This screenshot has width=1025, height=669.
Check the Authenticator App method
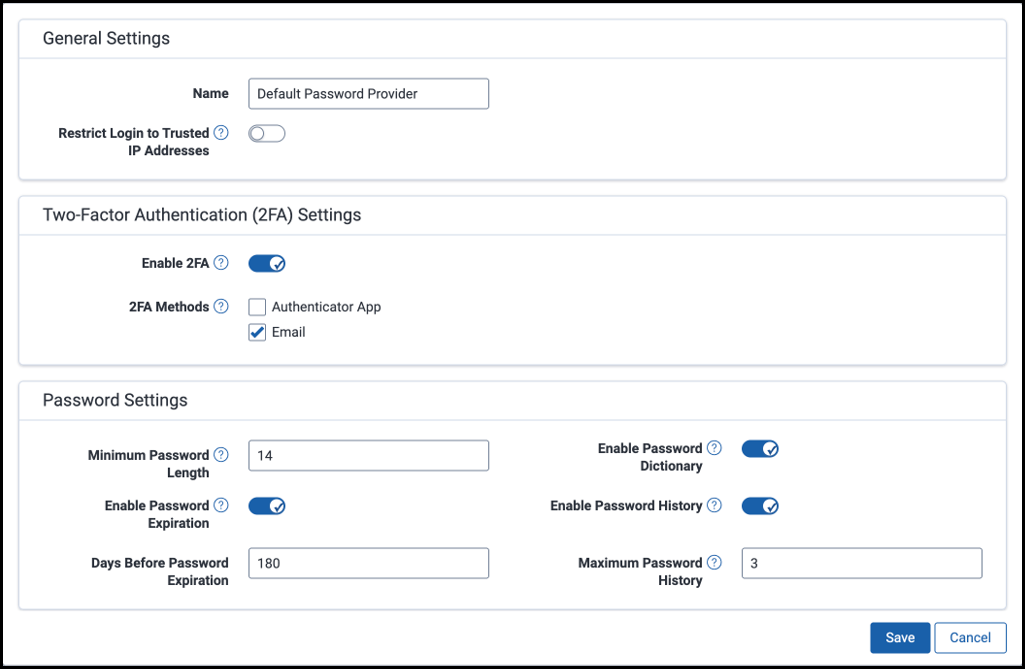[x=257, y=307]
